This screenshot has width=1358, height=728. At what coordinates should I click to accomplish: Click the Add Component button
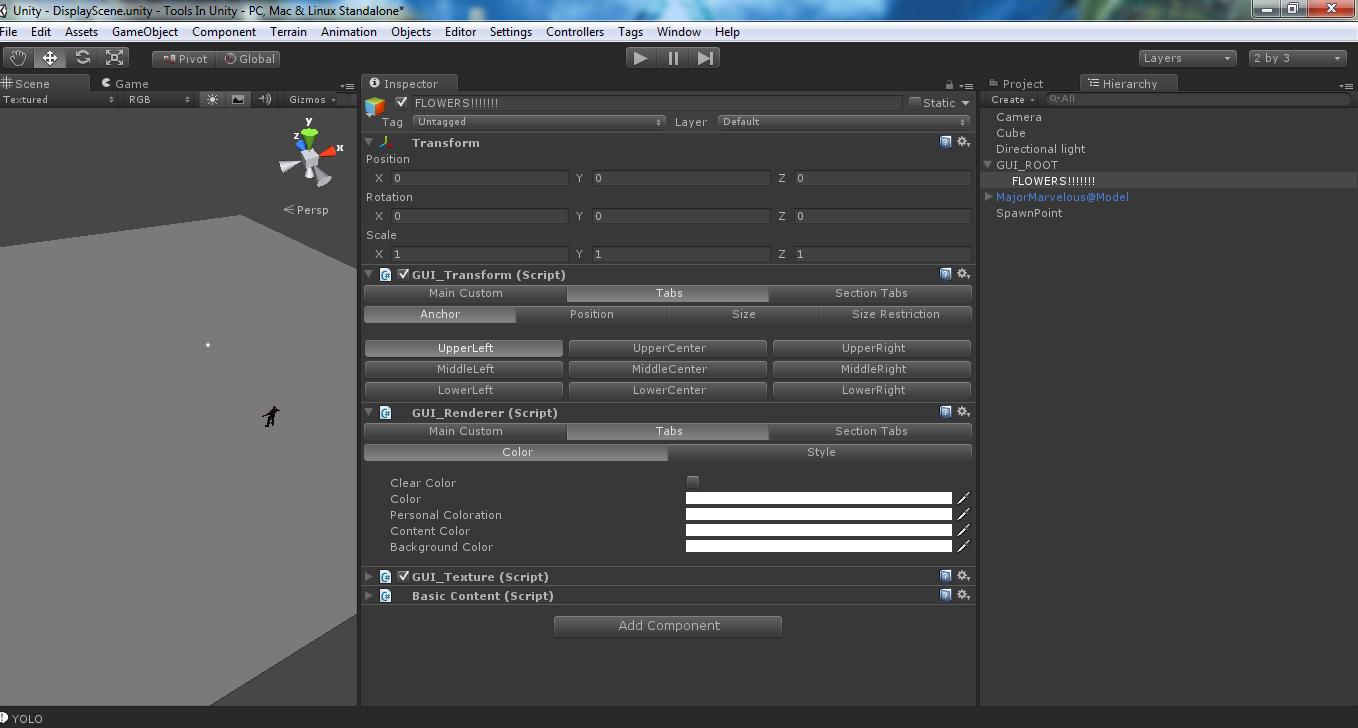tap(667, 625)
